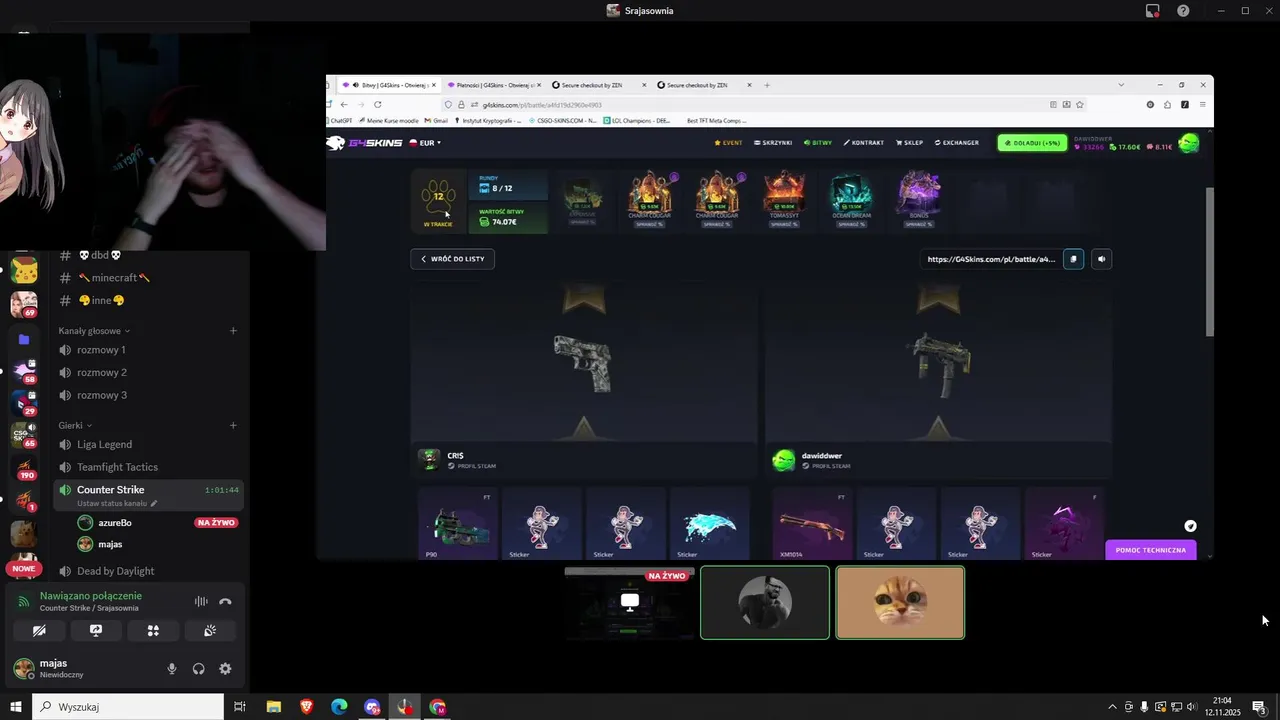1280x720 pixels.
Task: Open the soundboard button
Action: (210, 631)
